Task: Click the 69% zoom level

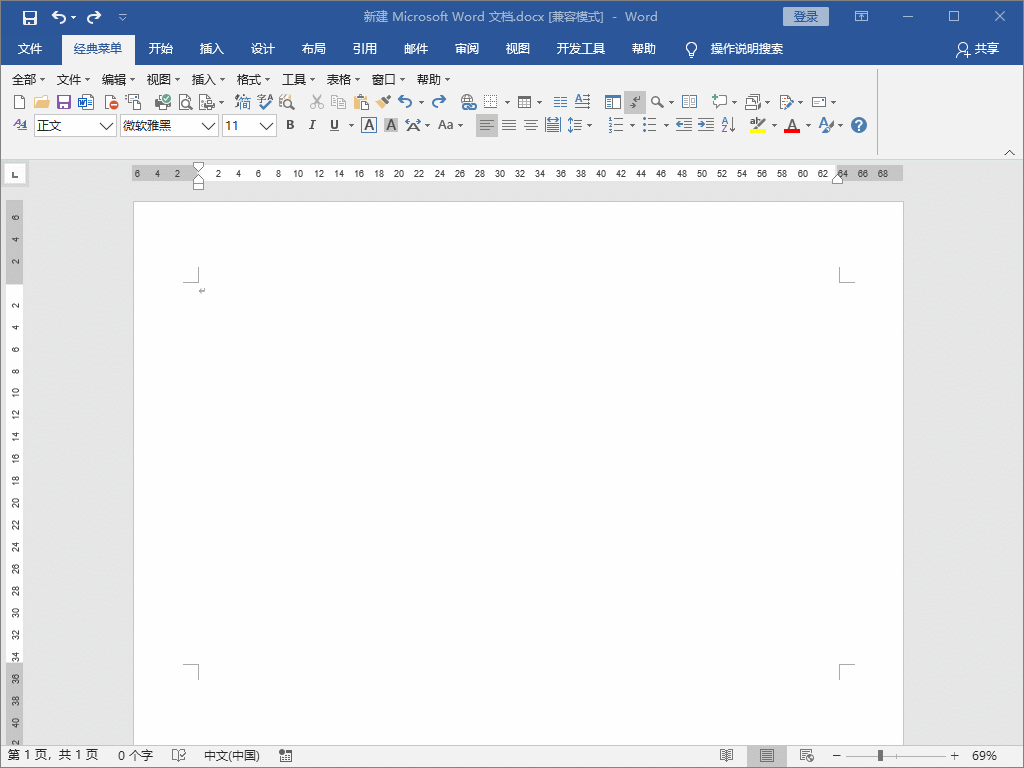Action: click(x=984, y=756)
